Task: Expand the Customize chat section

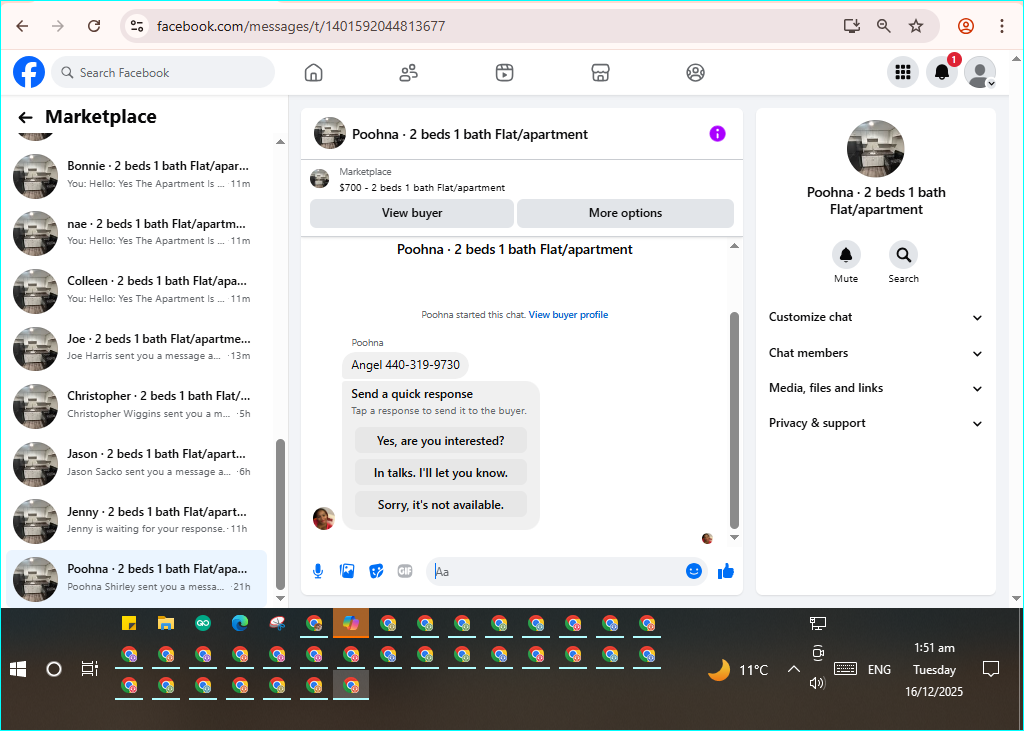Action: [x=875, y=317]
